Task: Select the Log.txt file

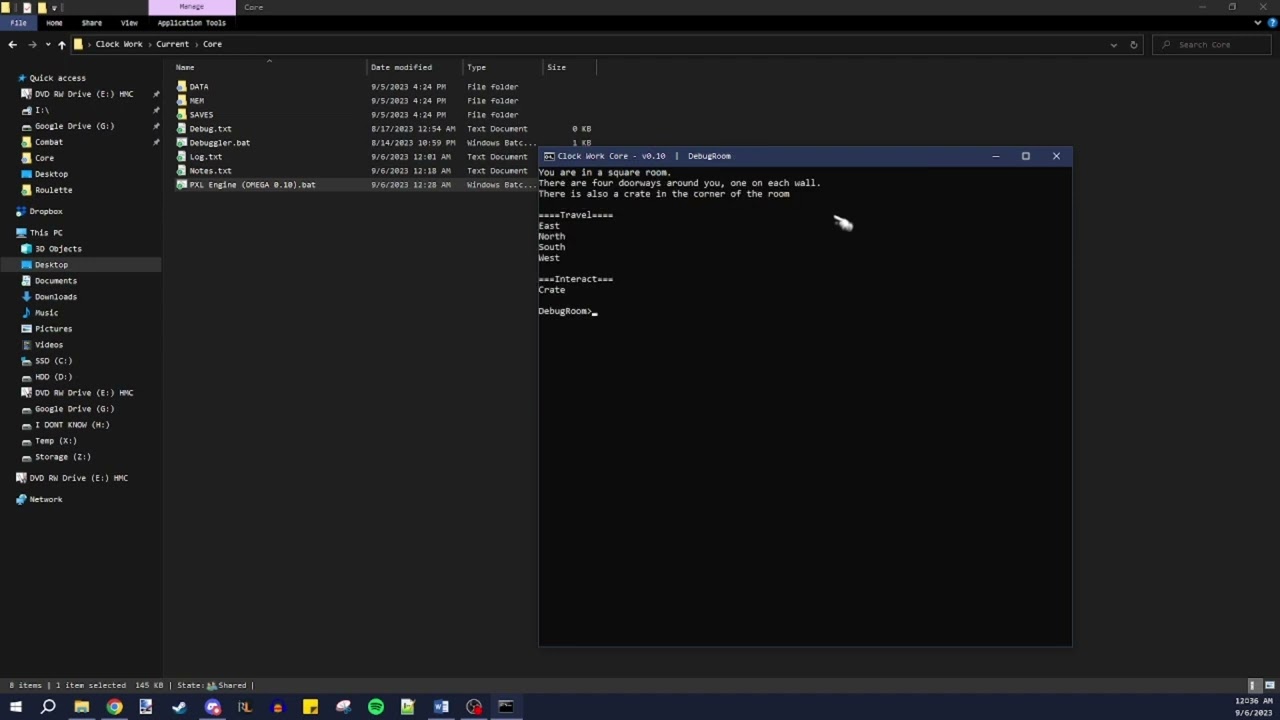Action: [205, 157]
